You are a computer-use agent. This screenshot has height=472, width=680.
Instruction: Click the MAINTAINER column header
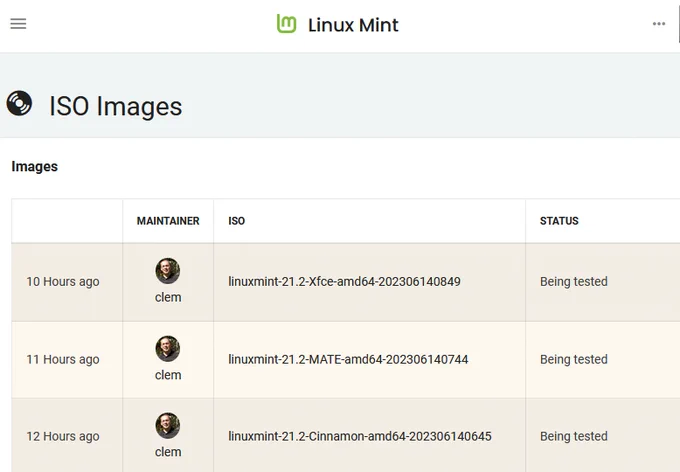[x=168, y=221]
